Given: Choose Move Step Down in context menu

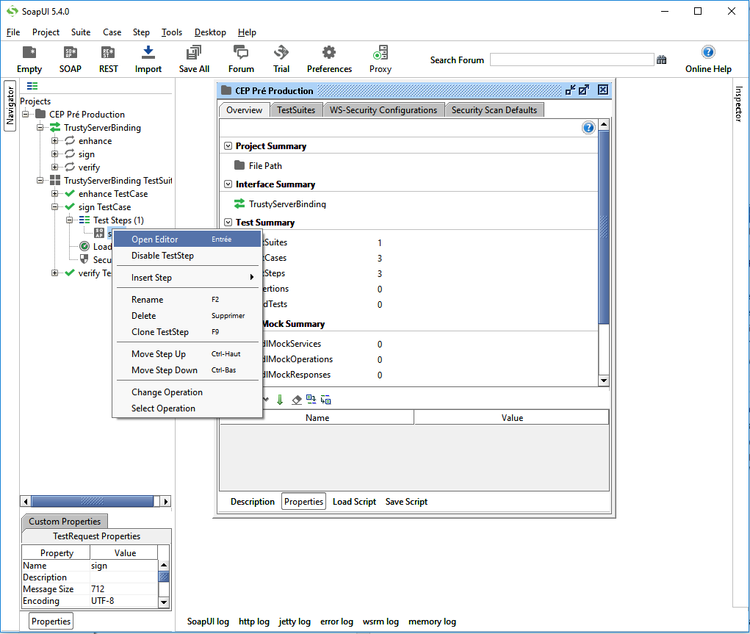Looking at the screenshot, I should pos(188,370).
